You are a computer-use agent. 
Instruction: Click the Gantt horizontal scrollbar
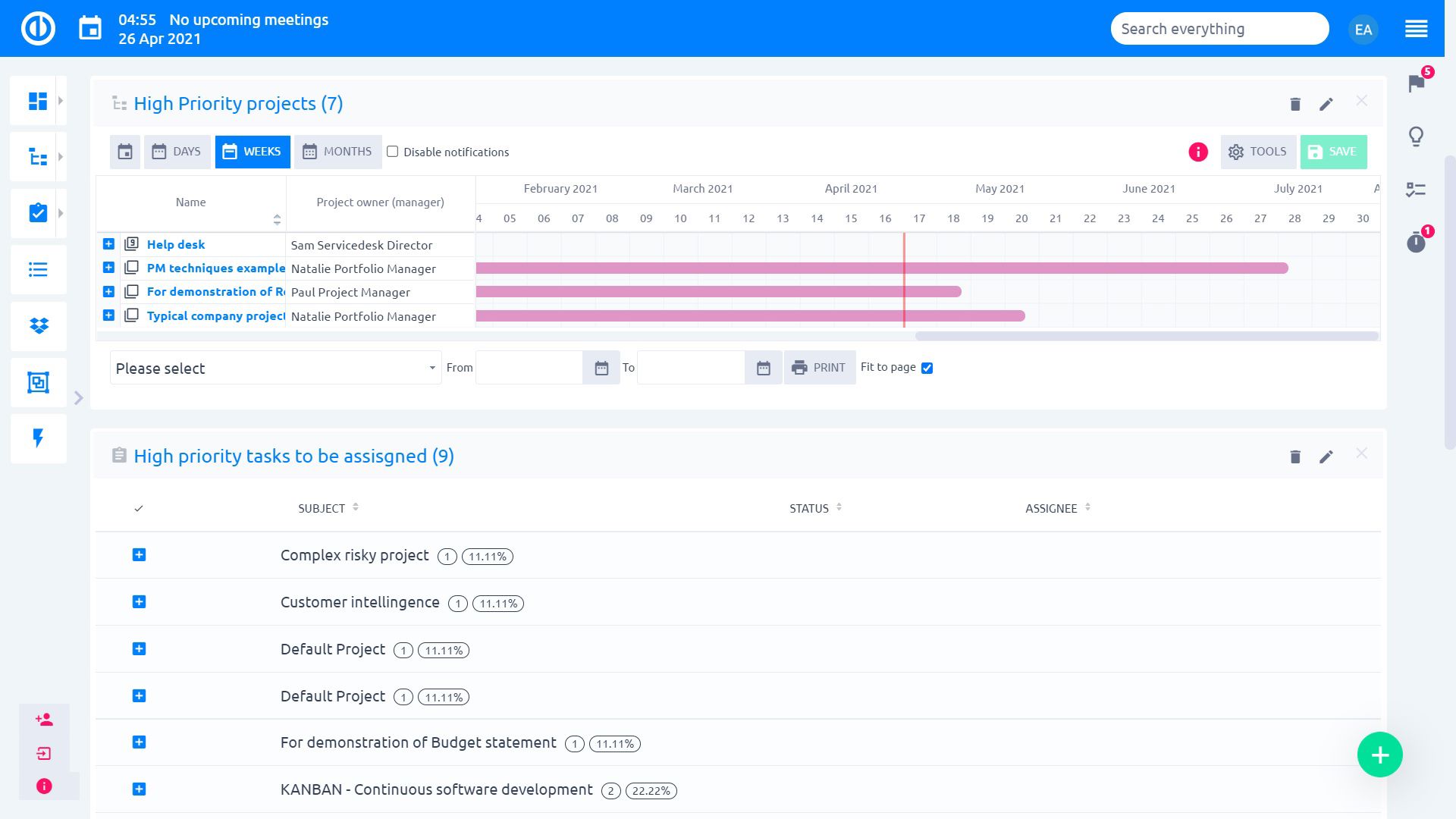1146,336
